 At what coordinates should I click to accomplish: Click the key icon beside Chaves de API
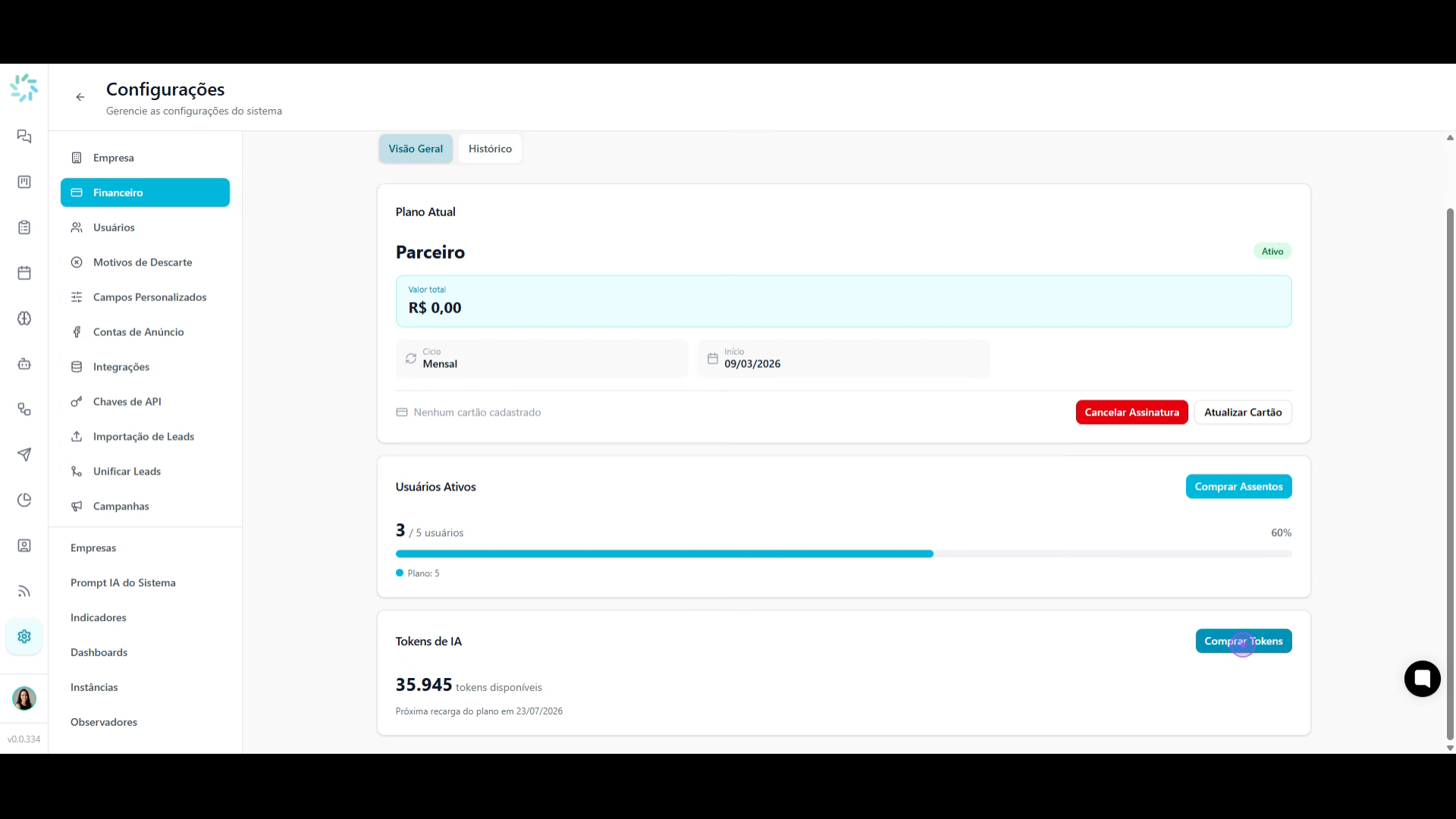coord(77,402)
